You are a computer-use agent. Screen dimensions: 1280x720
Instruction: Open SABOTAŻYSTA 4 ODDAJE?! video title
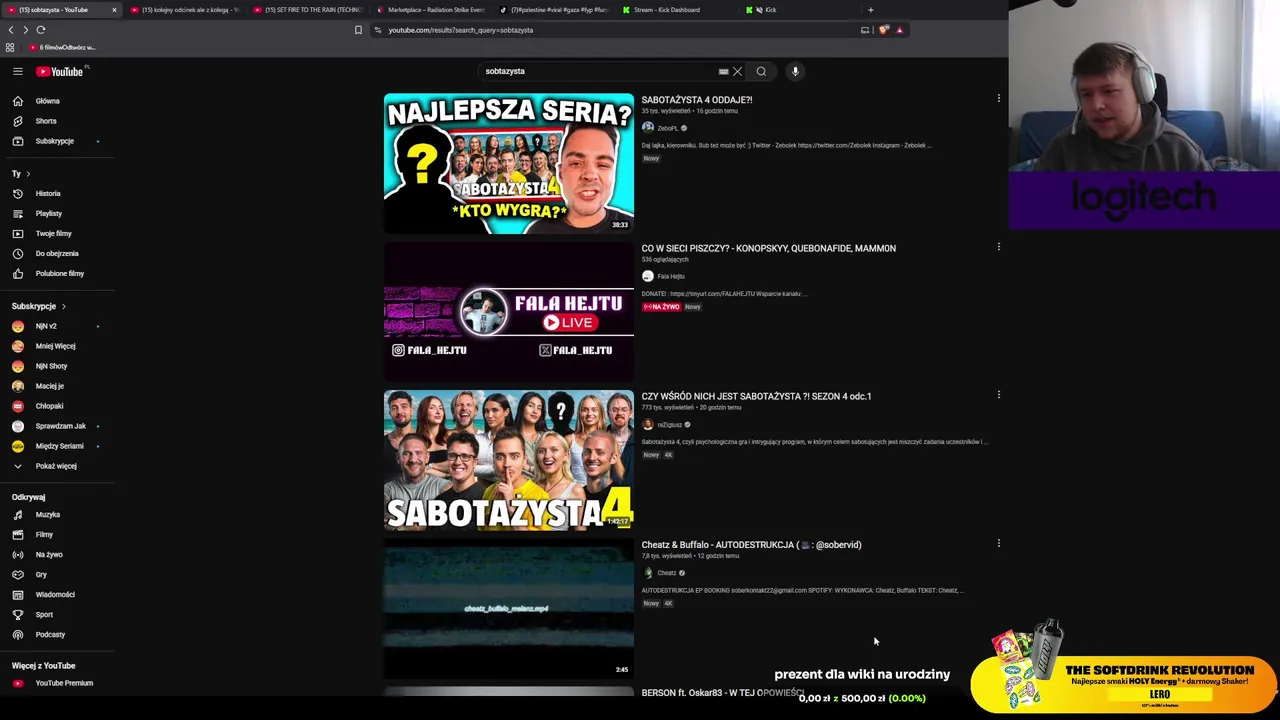click(x=697, y=100)
